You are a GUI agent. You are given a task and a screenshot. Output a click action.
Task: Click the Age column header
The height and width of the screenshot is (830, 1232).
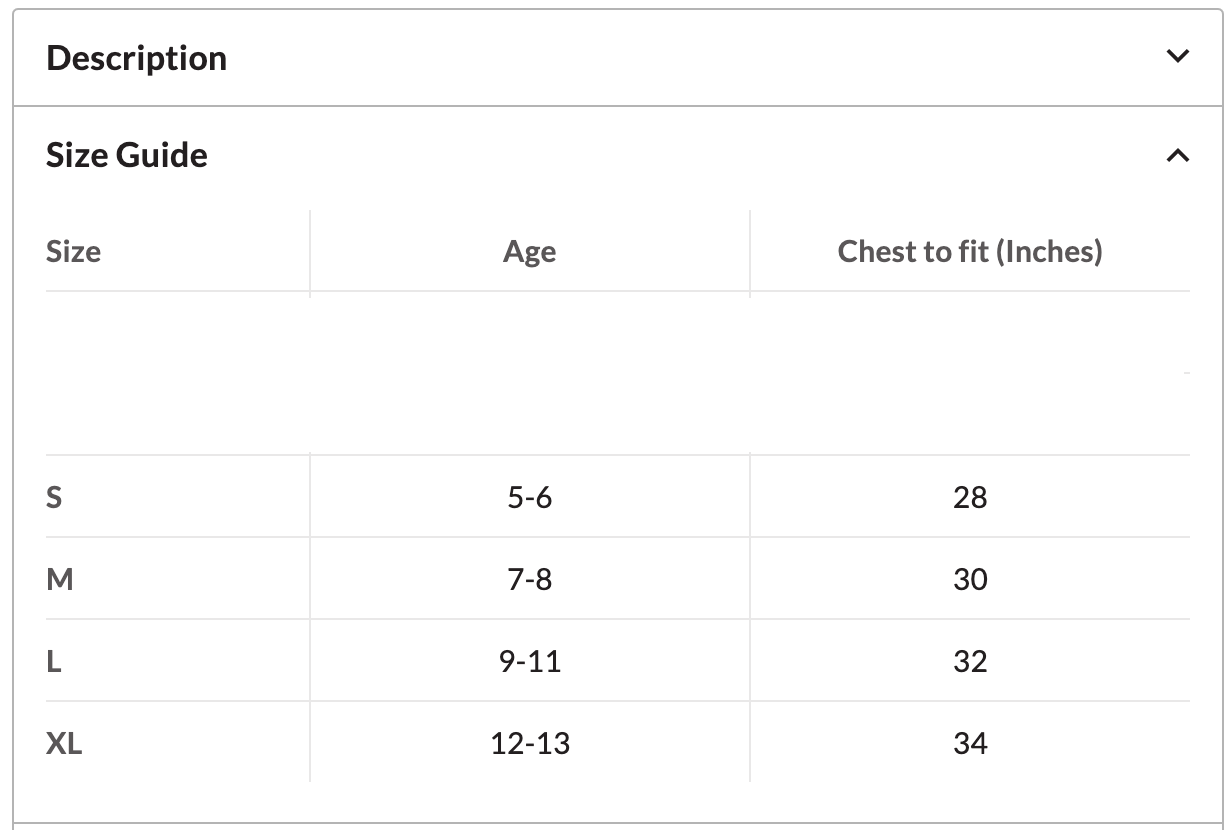(529, 251)
